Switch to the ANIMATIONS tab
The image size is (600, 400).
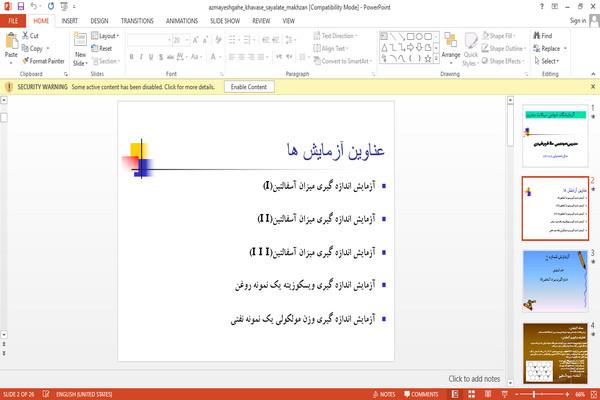[x=182, y=21]
